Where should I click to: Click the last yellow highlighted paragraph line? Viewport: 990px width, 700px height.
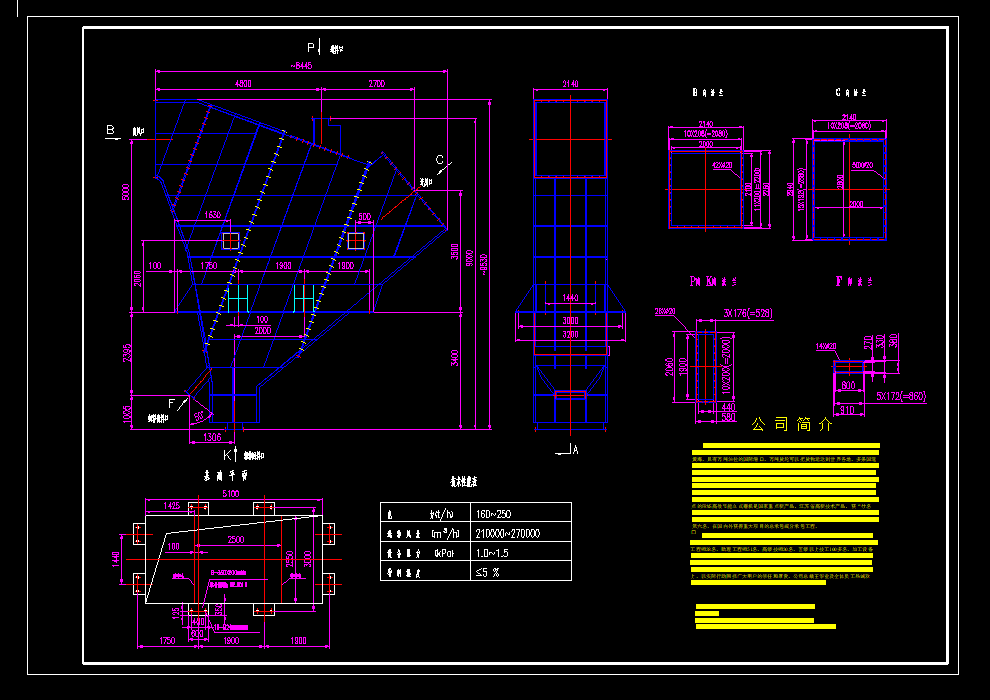(x=764, y=628)
